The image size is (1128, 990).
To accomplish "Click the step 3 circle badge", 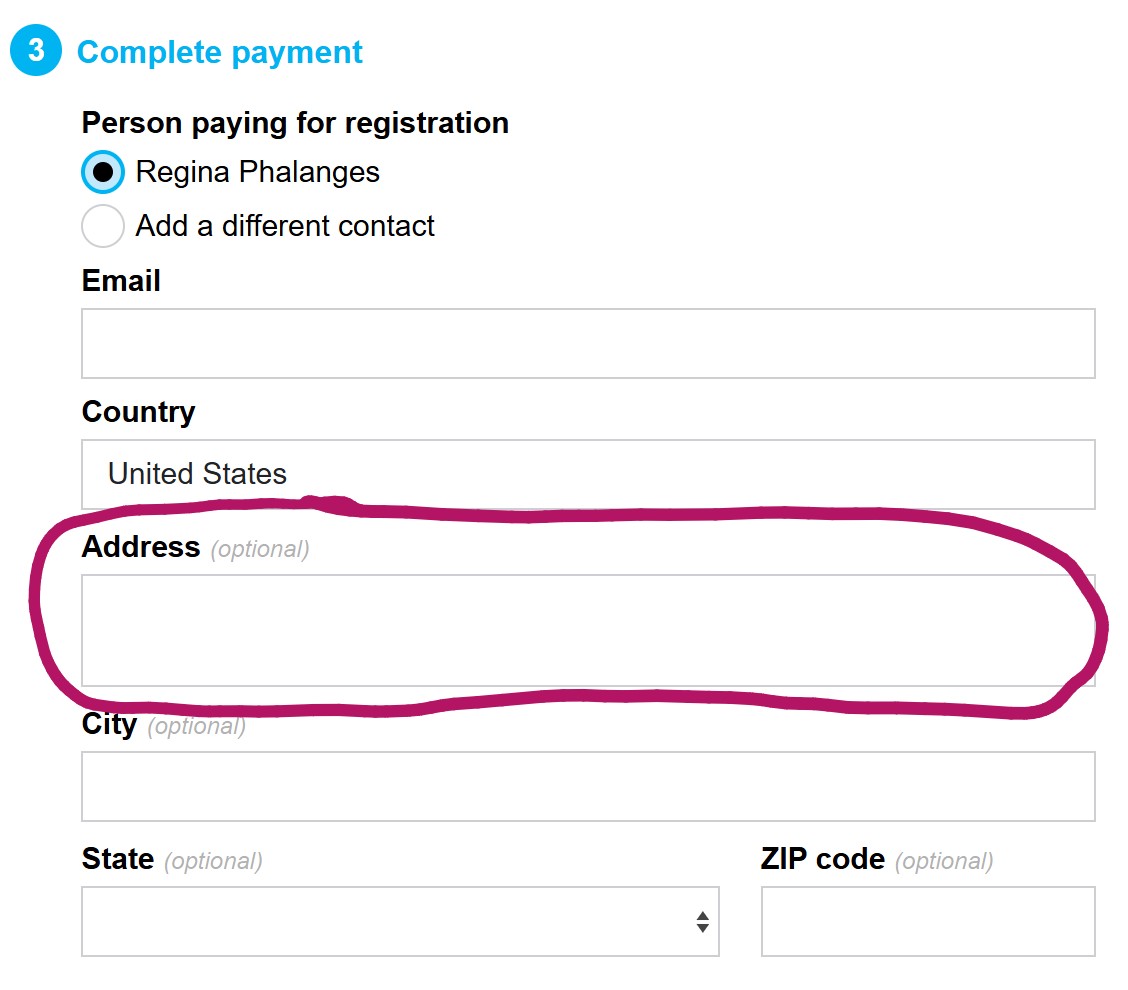I will [x=36, y=52].
